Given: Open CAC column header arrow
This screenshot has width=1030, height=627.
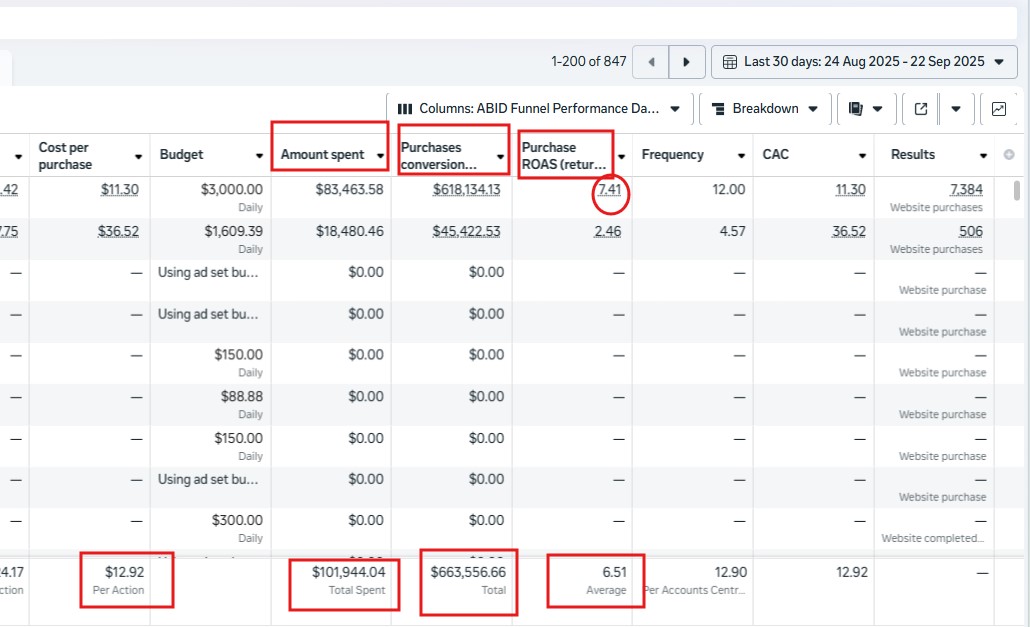Looking at the screenshot, I should (862, 156).
